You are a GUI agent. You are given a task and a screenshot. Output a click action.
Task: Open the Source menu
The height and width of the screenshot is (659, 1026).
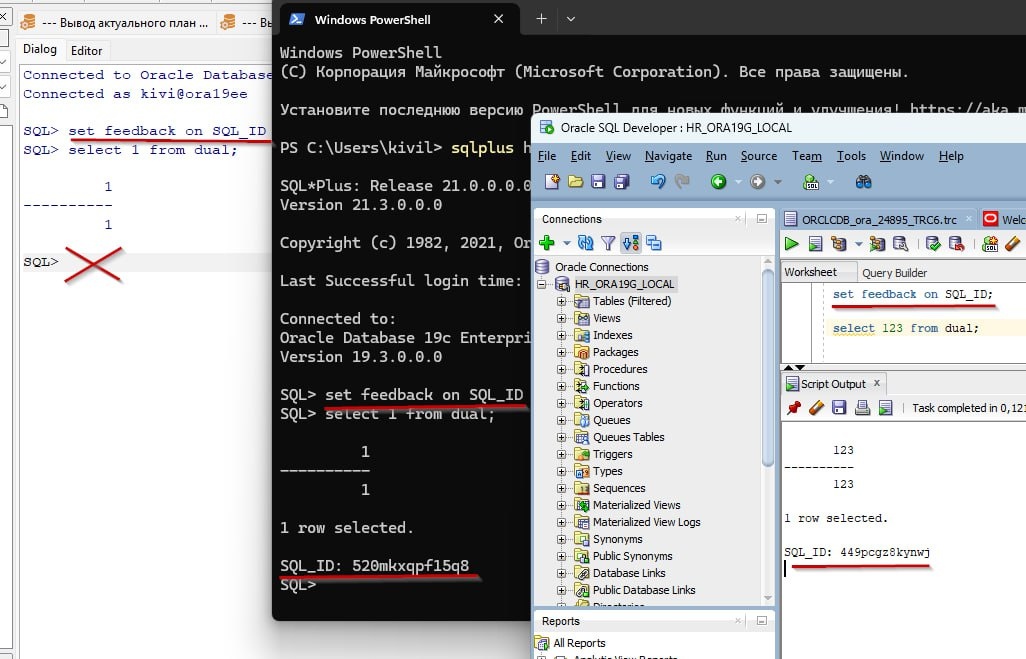coord(758,156)
